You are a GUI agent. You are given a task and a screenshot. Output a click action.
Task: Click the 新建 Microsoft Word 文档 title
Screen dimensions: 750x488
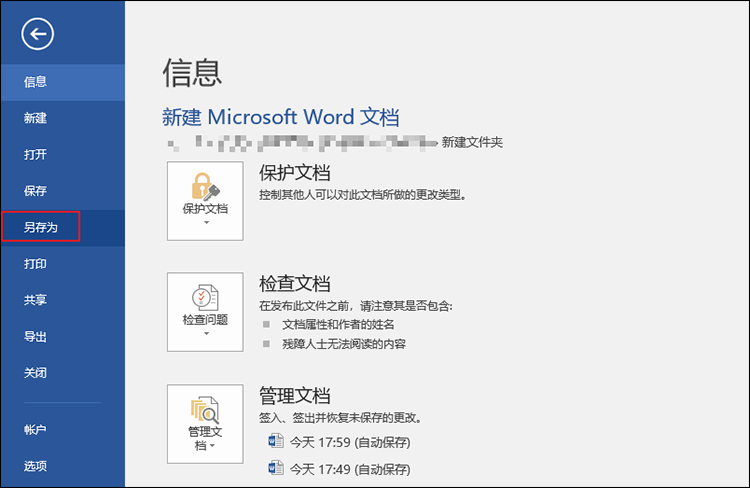pyautogui.click(x=280, y=117)
